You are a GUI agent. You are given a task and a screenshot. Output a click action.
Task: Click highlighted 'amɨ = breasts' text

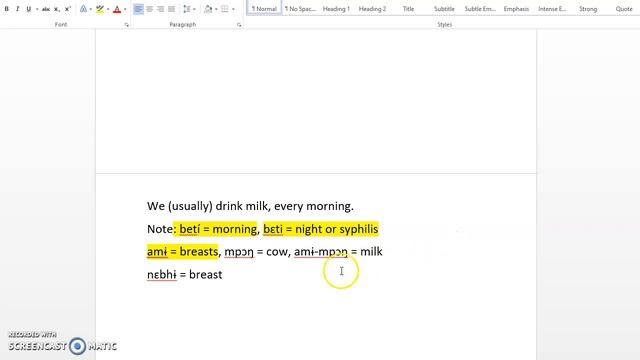(182, 251)
